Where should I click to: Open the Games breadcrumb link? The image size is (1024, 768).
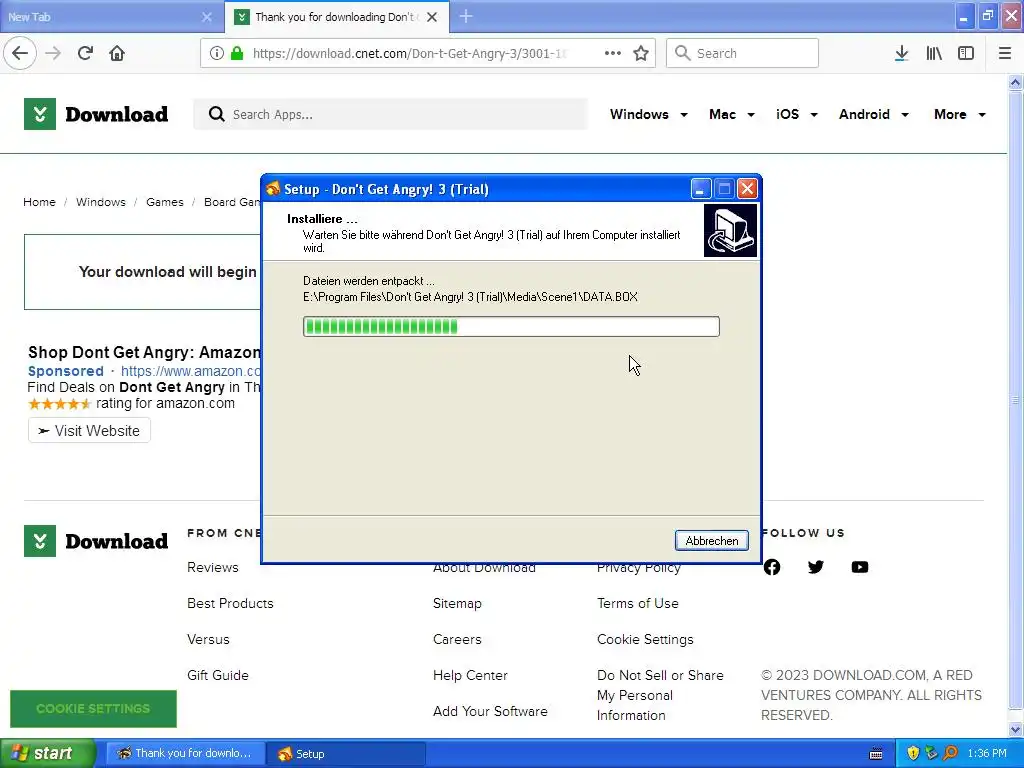pos(165,202)
